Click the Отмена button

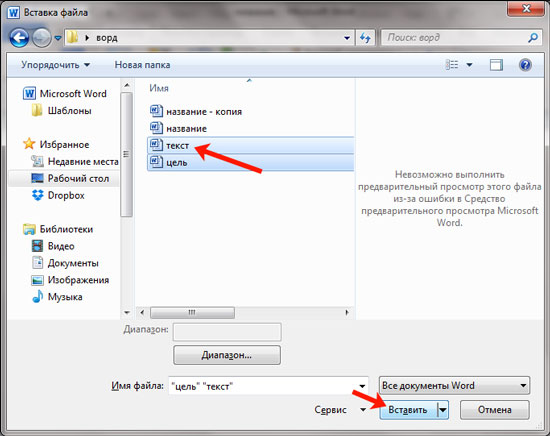click(x=495, y=410)
